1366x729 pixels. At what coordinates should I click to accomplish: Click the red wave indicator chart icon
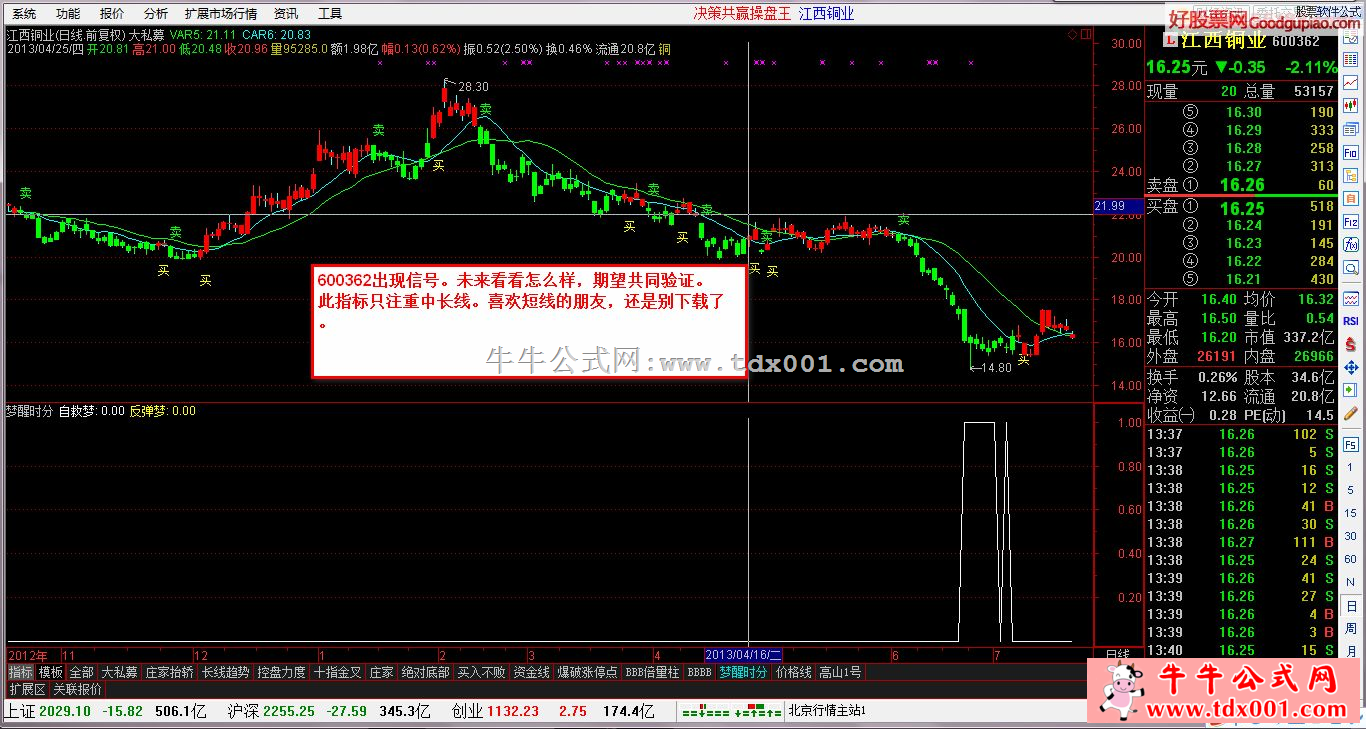click(1350, 299)
